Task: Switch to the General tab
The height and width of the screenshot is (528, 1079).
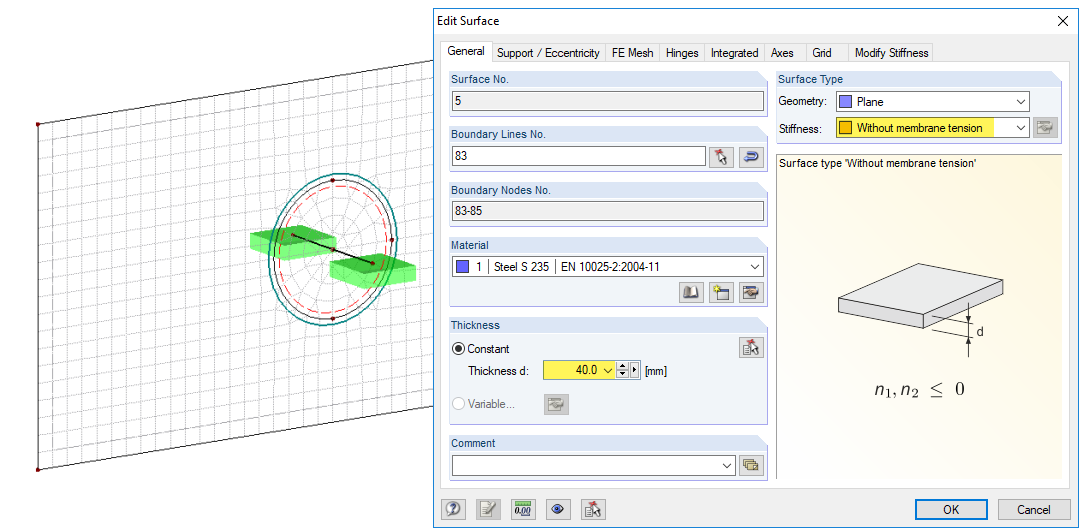Action: tap(466, 51)
